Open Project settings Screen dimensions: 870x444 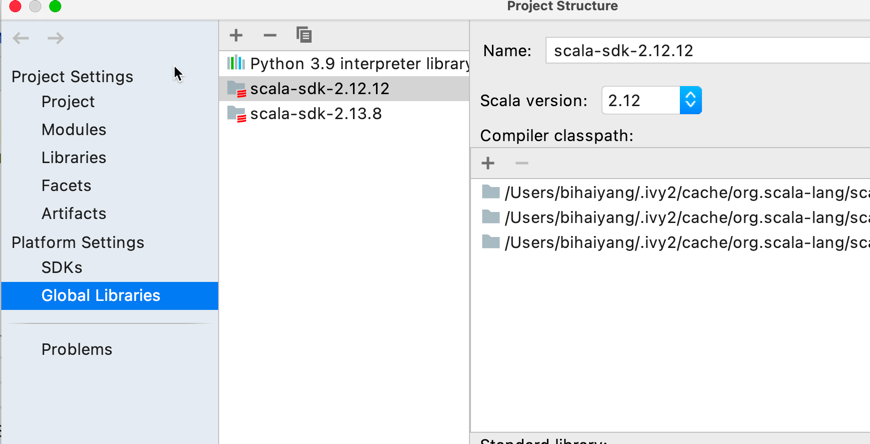68,102
